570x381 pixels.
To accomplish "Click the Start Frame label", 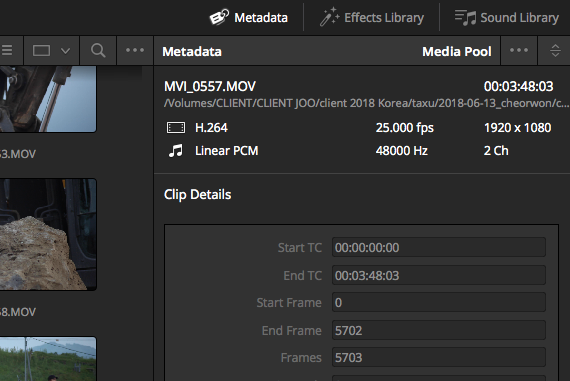I will click(x=289, y=302).
